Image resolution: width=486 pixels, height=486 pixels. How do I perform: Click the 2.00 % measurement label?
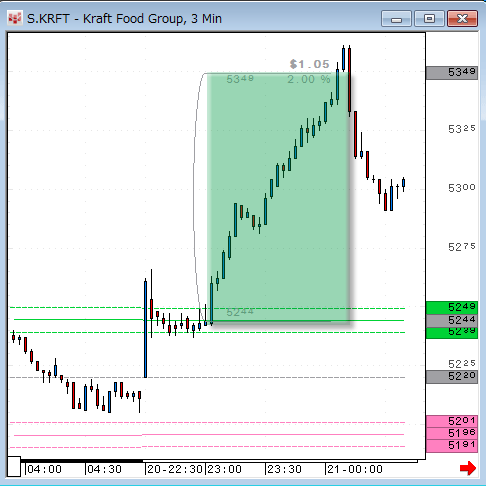click(309, 79)
